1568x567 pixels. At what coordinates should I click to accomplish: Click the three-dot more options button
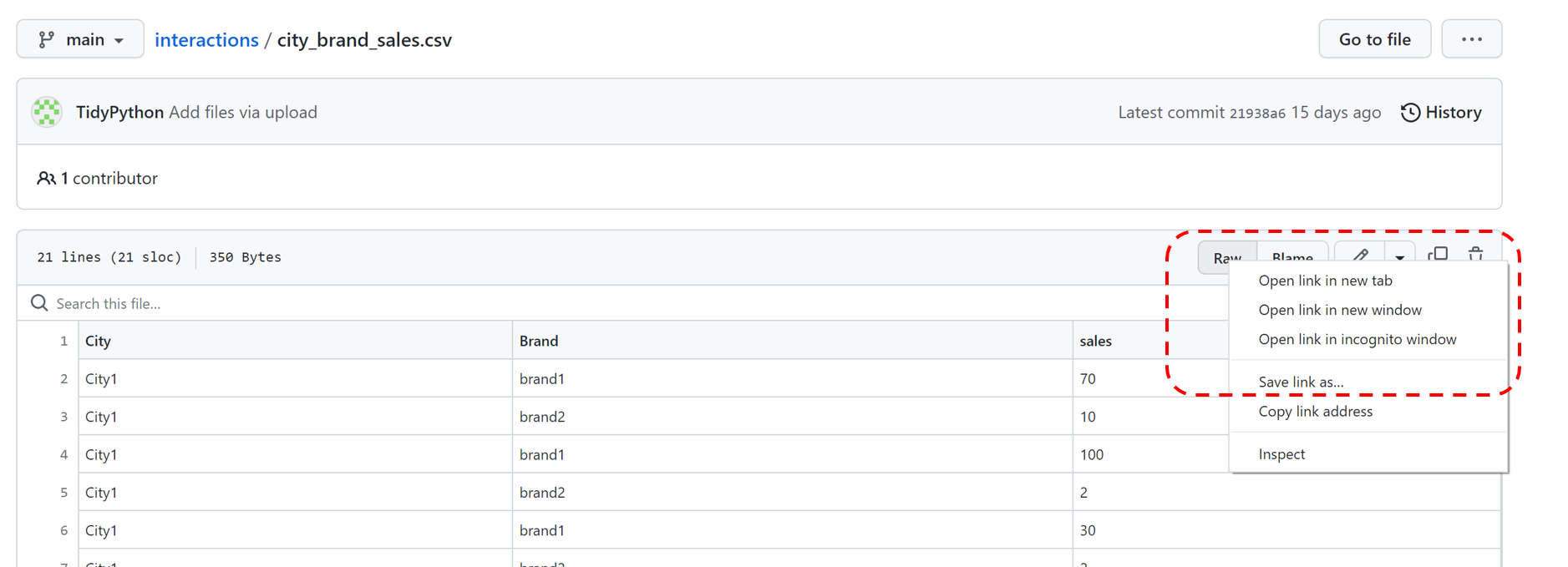[1472, 39]
